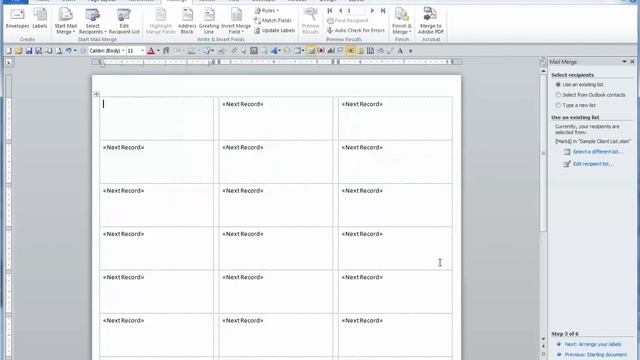
Task: Click the table move handle above the labels
Action: 96,94
